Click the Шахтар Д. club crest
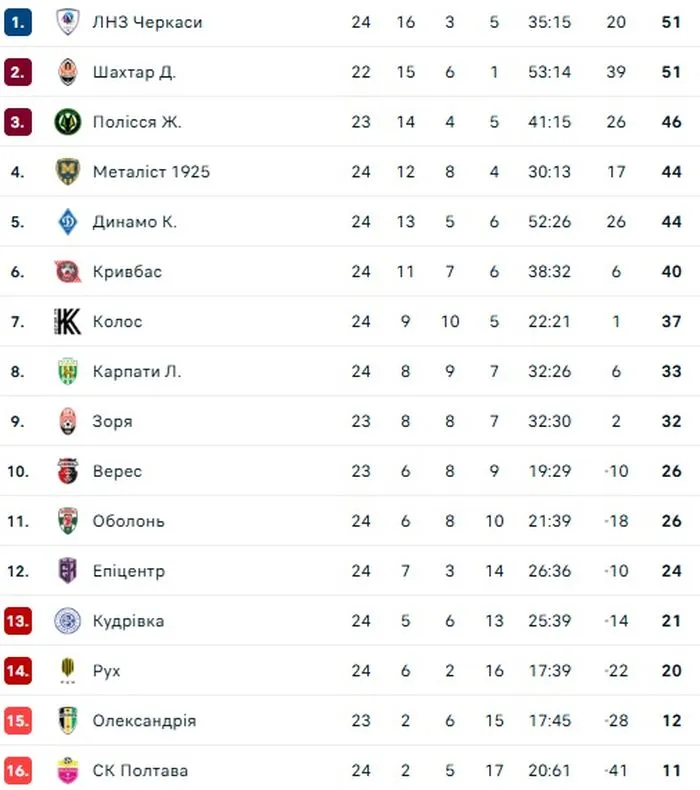 pyautogui.click(x=67, y=71)
